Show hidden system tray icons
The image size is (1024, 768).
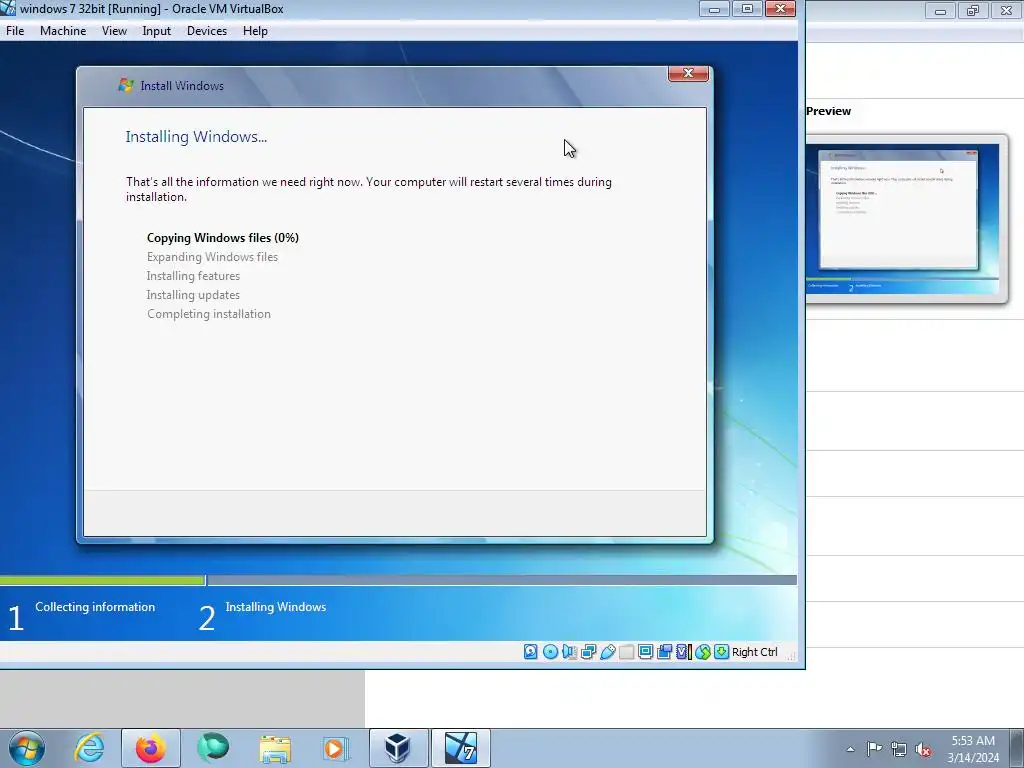(x=850, y=749)
